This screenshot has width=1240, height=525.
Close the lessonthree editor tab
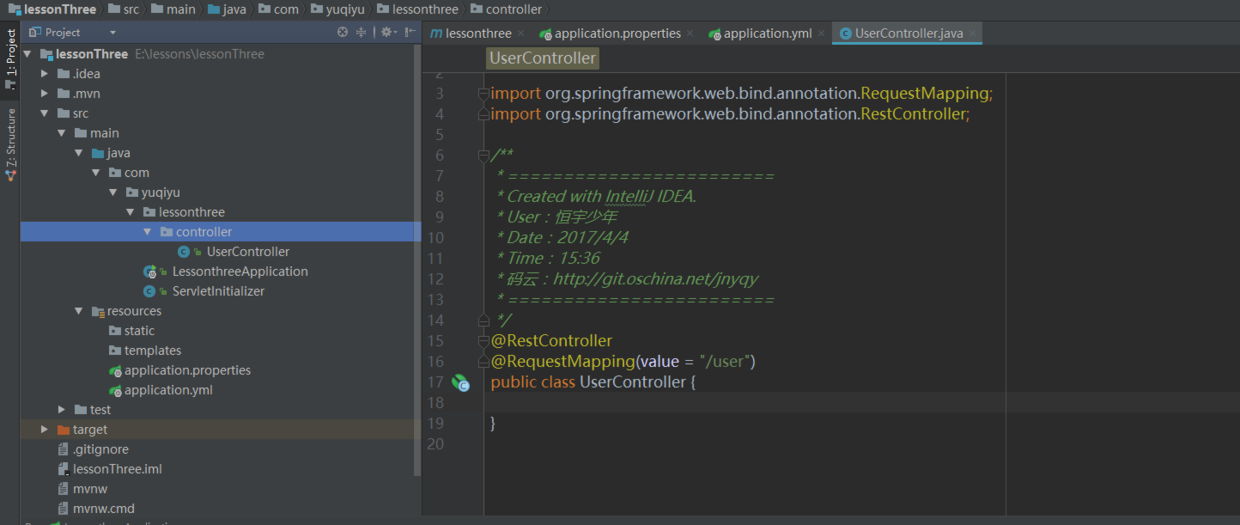point(521,34)
